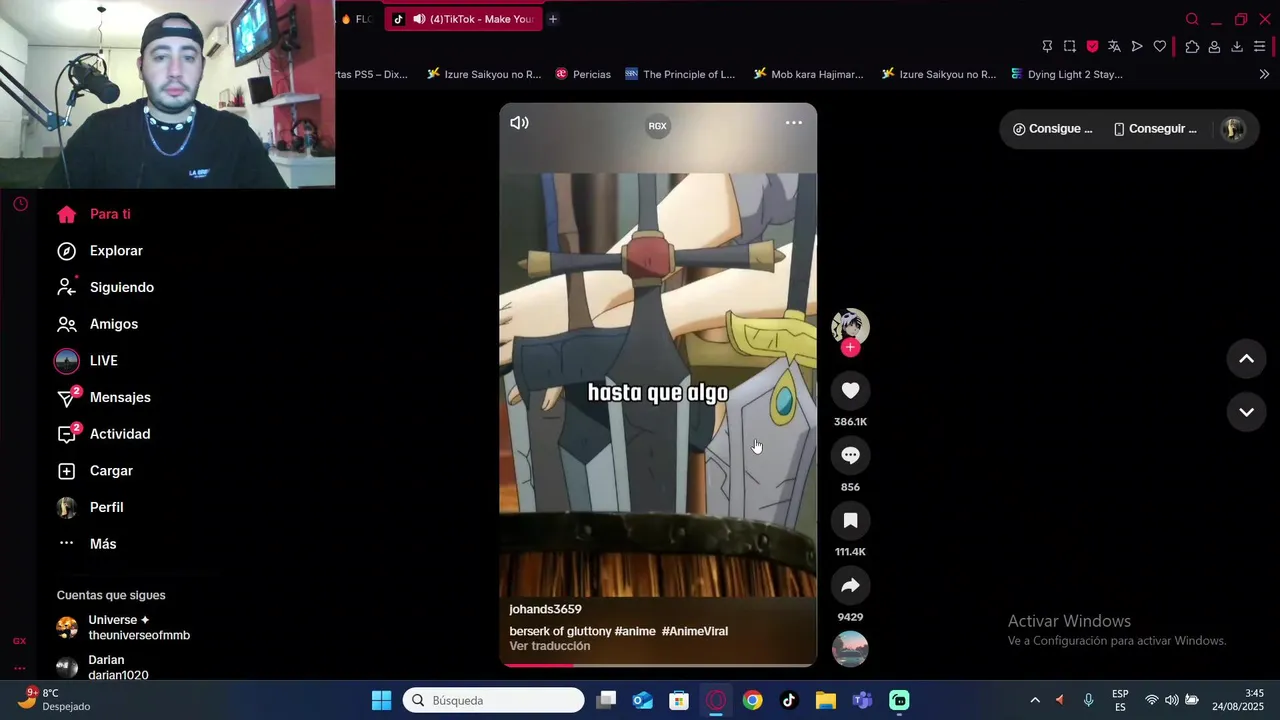The height and width of the screenshot is (720, 1280).
Task: Click the translate page icon
Action: [1114, 46]
